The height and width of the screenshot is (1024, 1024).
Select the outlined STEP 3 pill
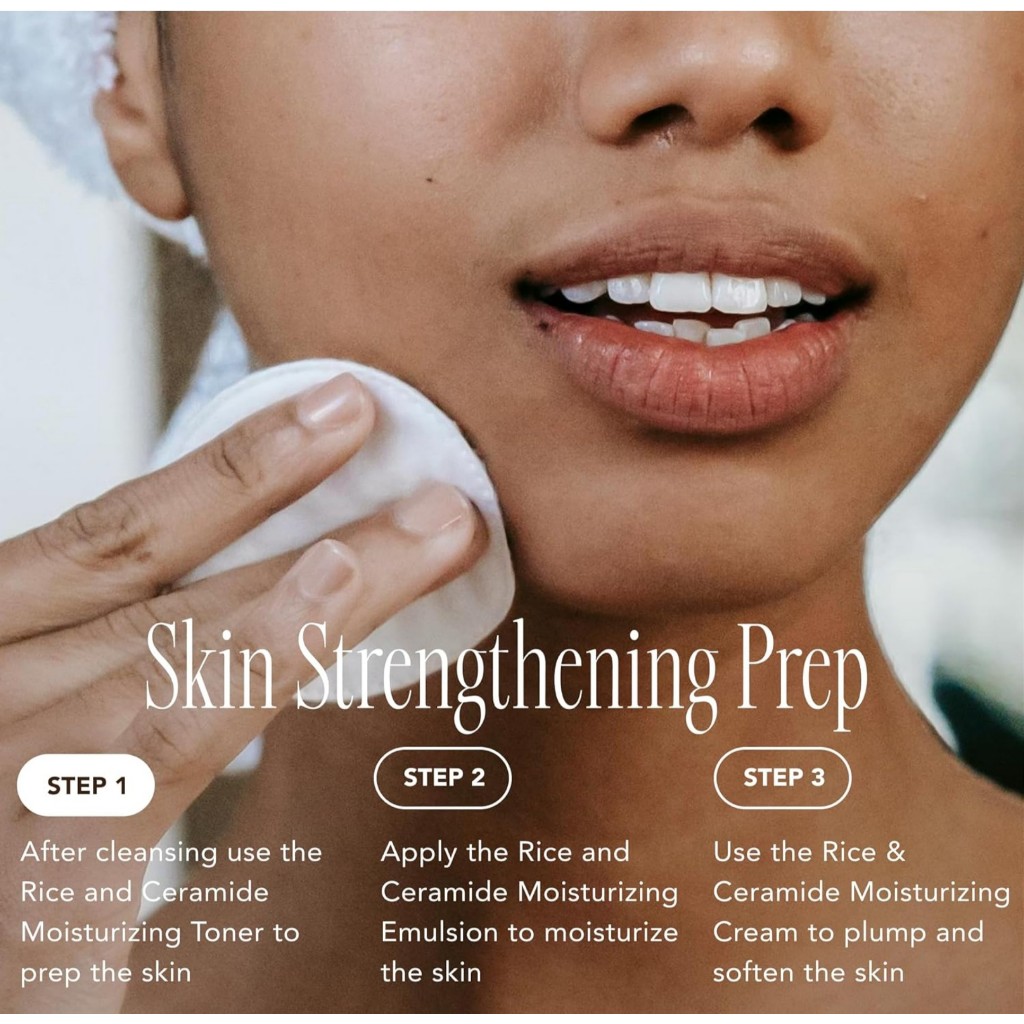(x=783, y=778)
